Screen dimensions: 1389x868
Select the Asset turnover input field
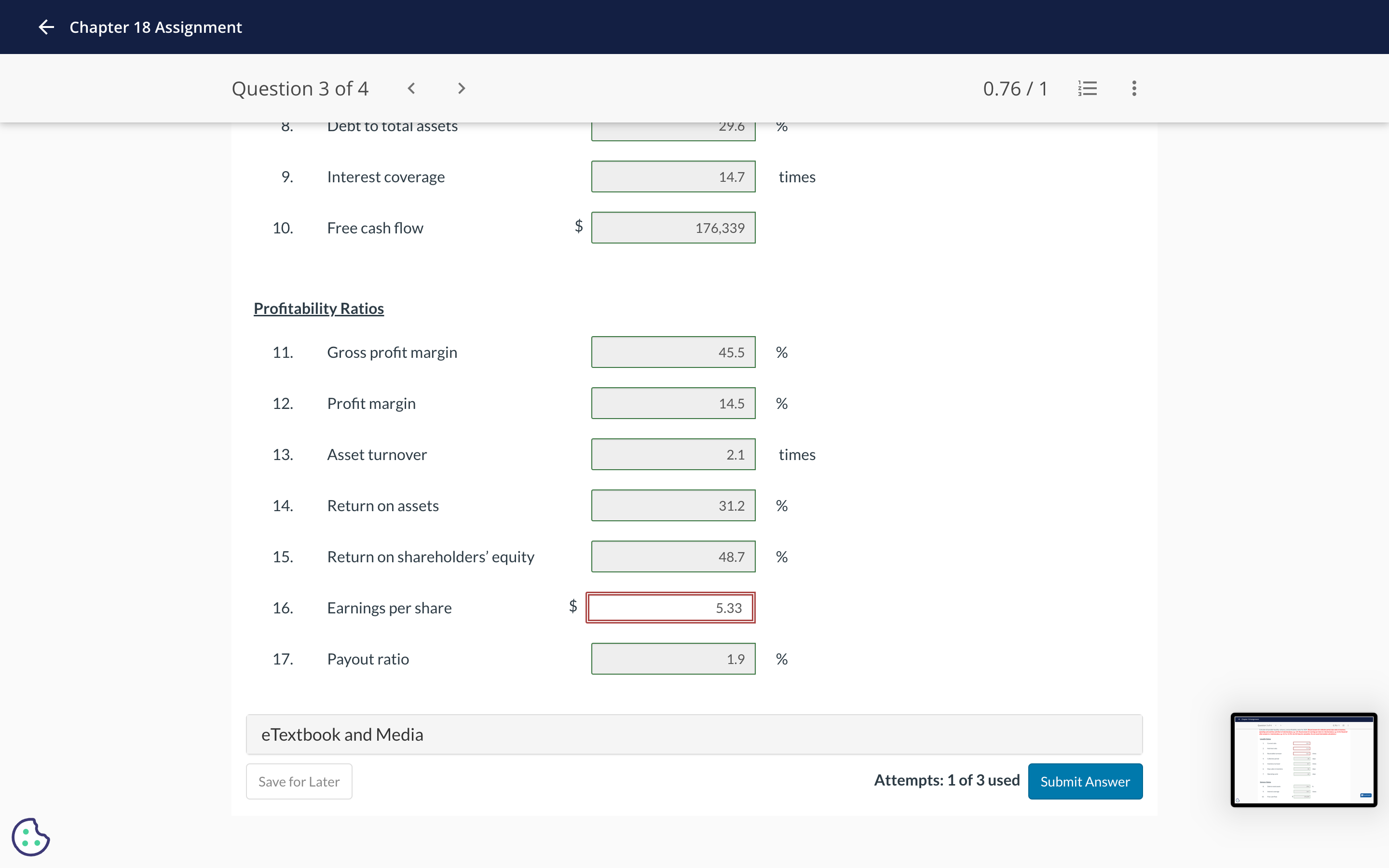673,454
